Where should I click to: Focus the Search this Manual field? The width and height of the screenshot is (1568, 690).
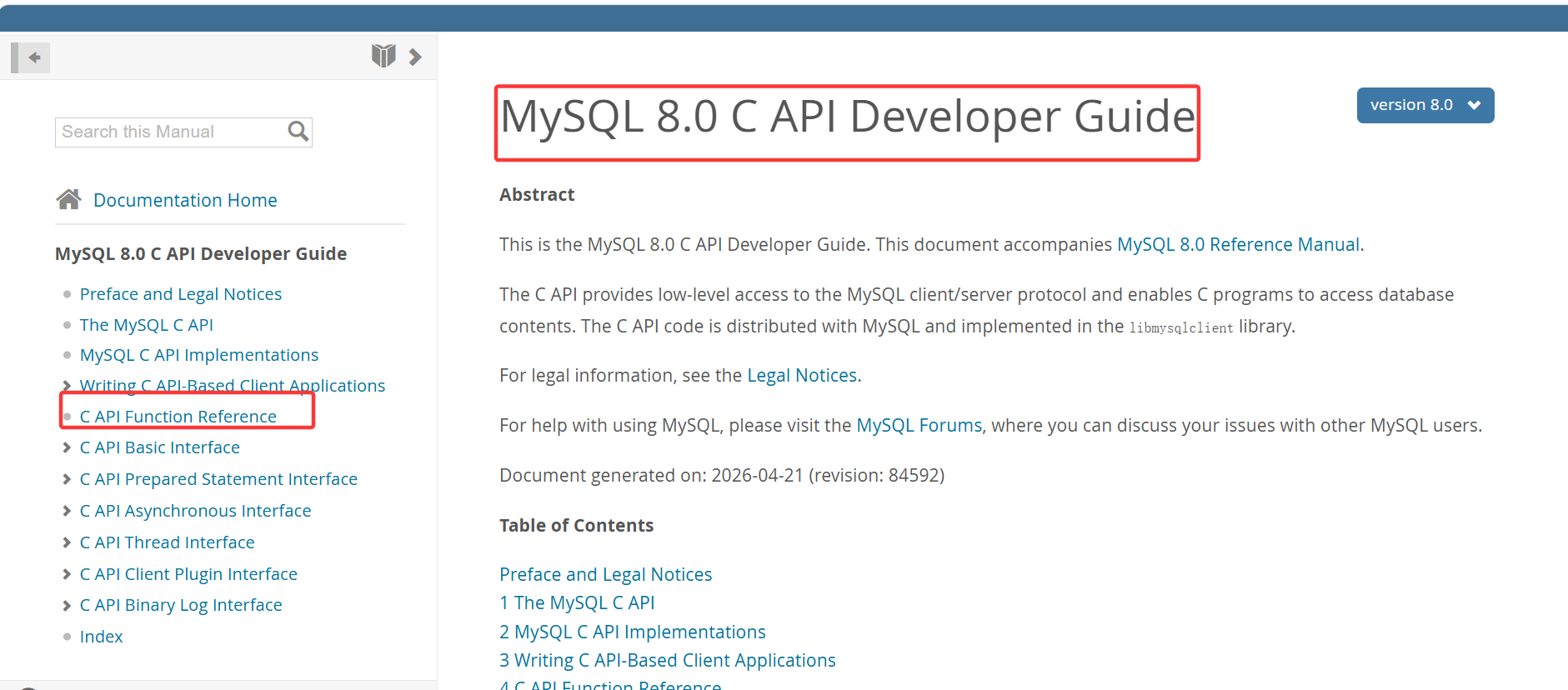[x=183, y=132]
